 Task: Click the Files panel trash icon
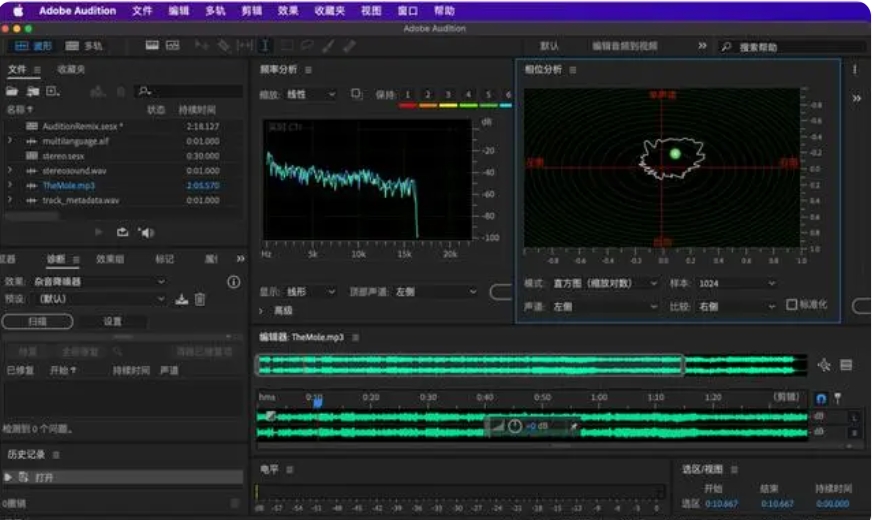point(120,91)
